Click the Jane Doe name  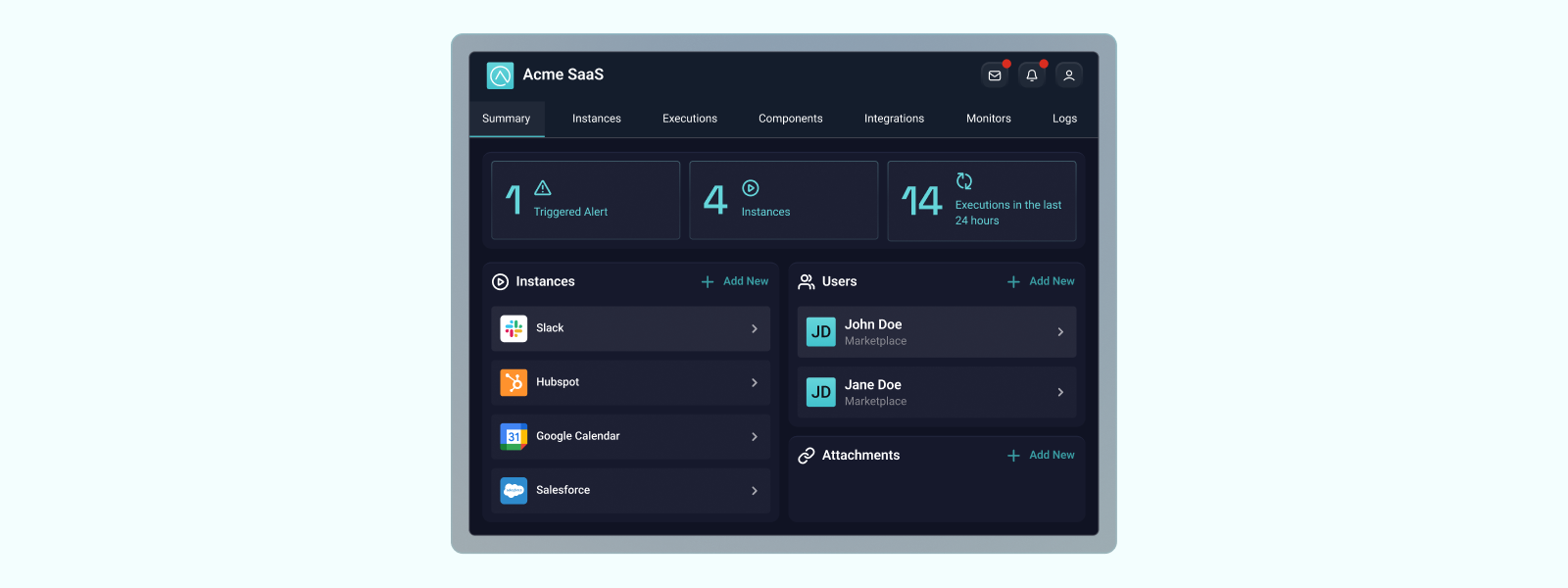[x=873, y=385]
